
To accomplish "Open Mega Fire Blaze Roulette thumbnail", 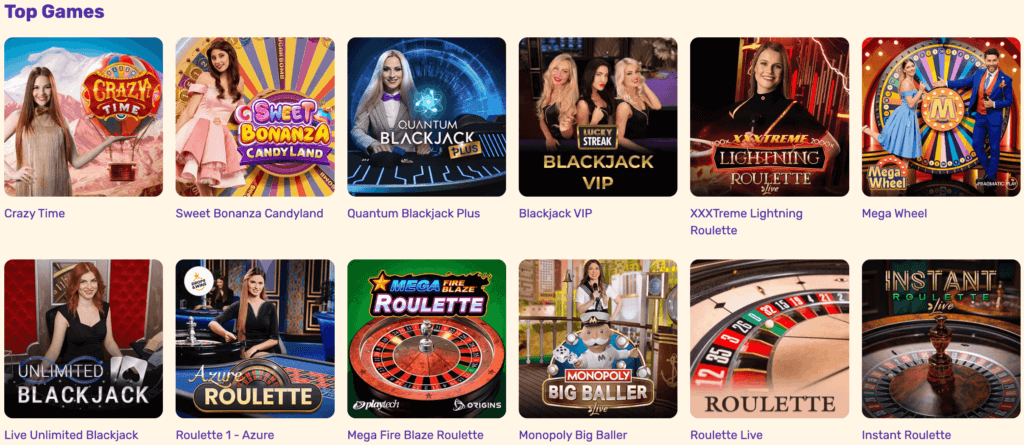I will pos(426,338).
